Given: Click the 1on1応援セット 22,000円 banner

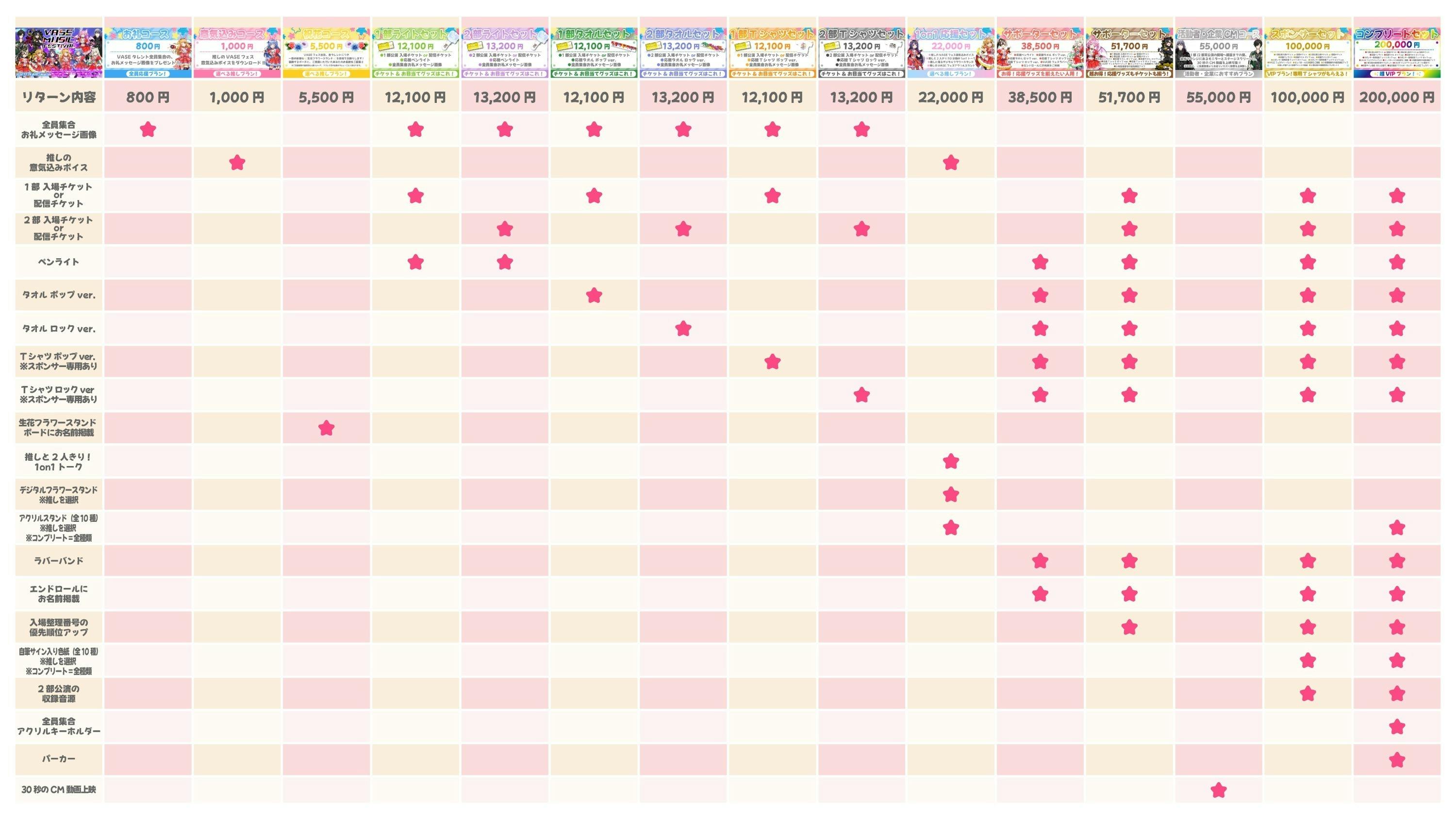Looking at the screenshot, I should point(951,52).
